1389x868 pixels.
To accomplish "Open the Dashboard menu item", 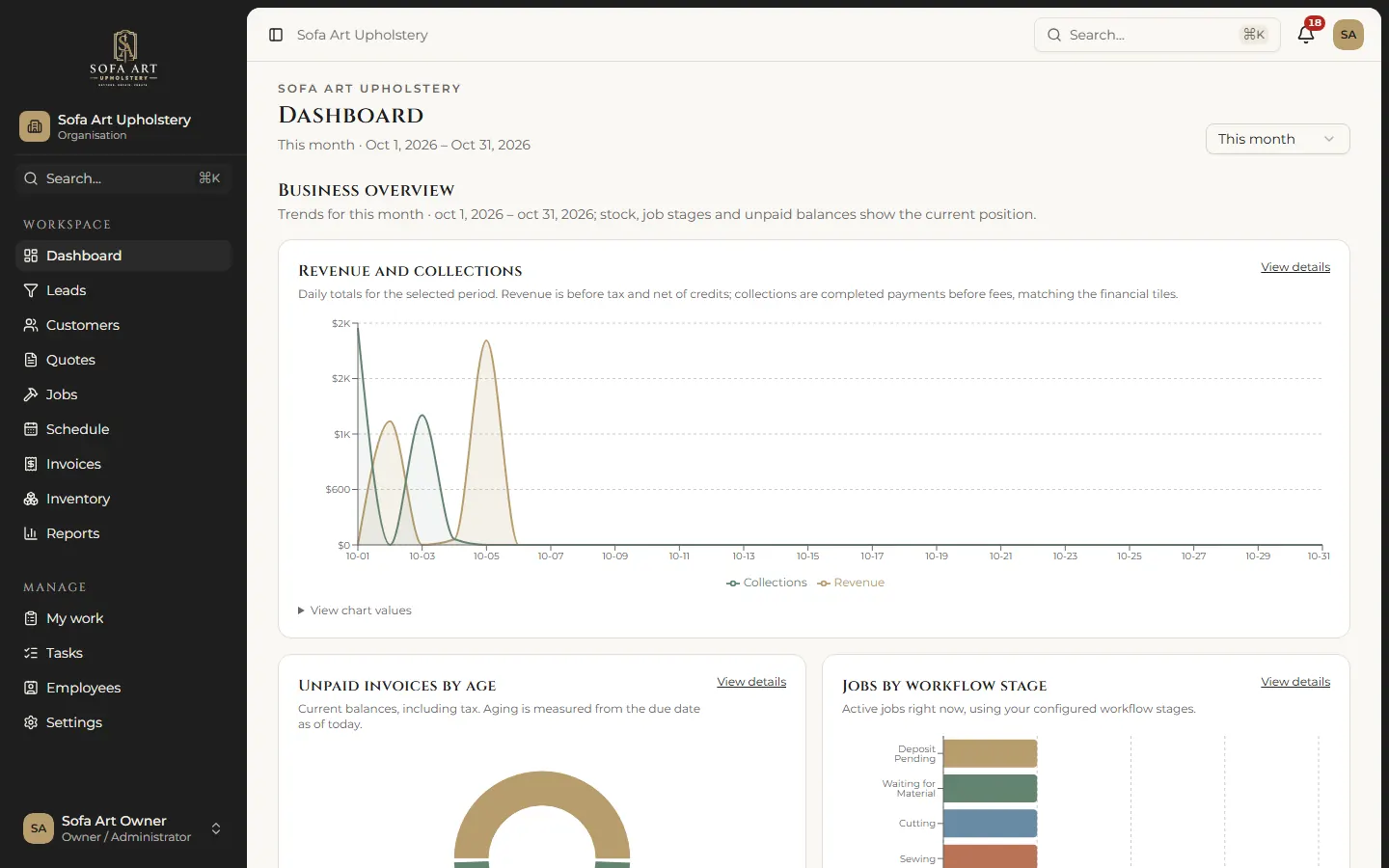I will click(x=123, y=256).
